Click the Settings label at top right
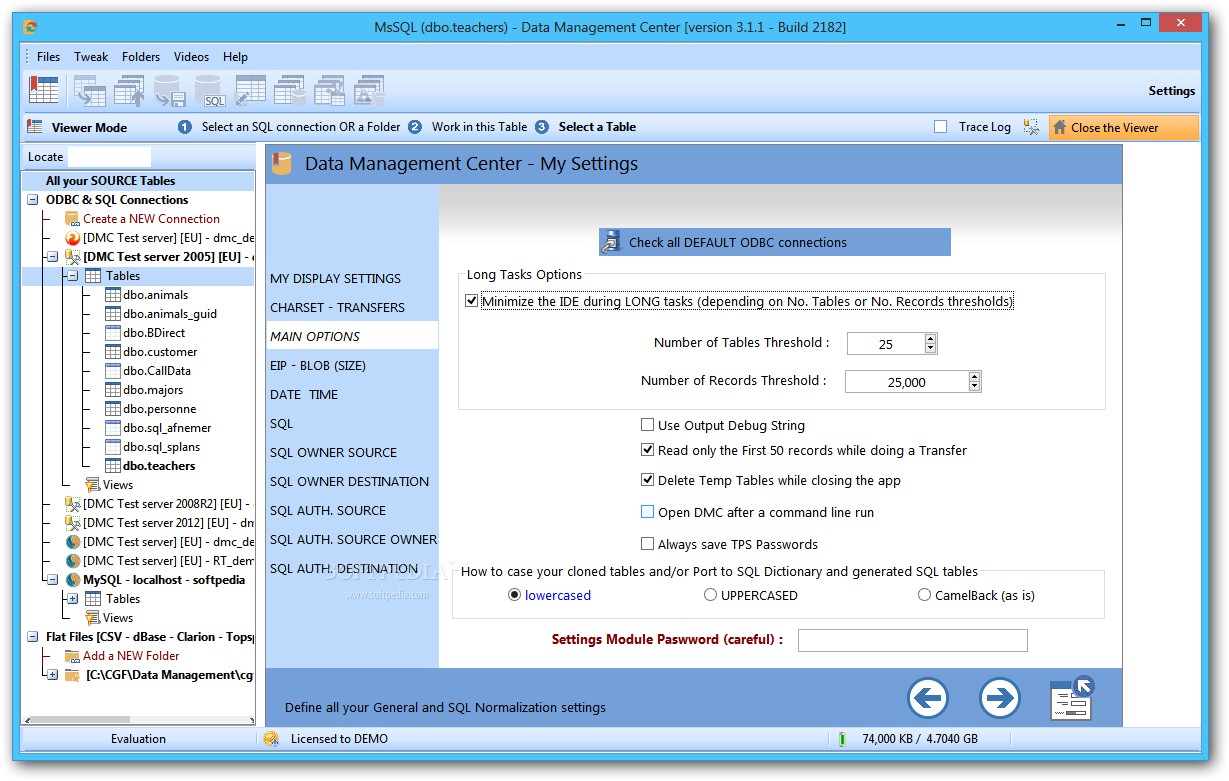Screen dimensions: 1229x781 coord(1172,91)
